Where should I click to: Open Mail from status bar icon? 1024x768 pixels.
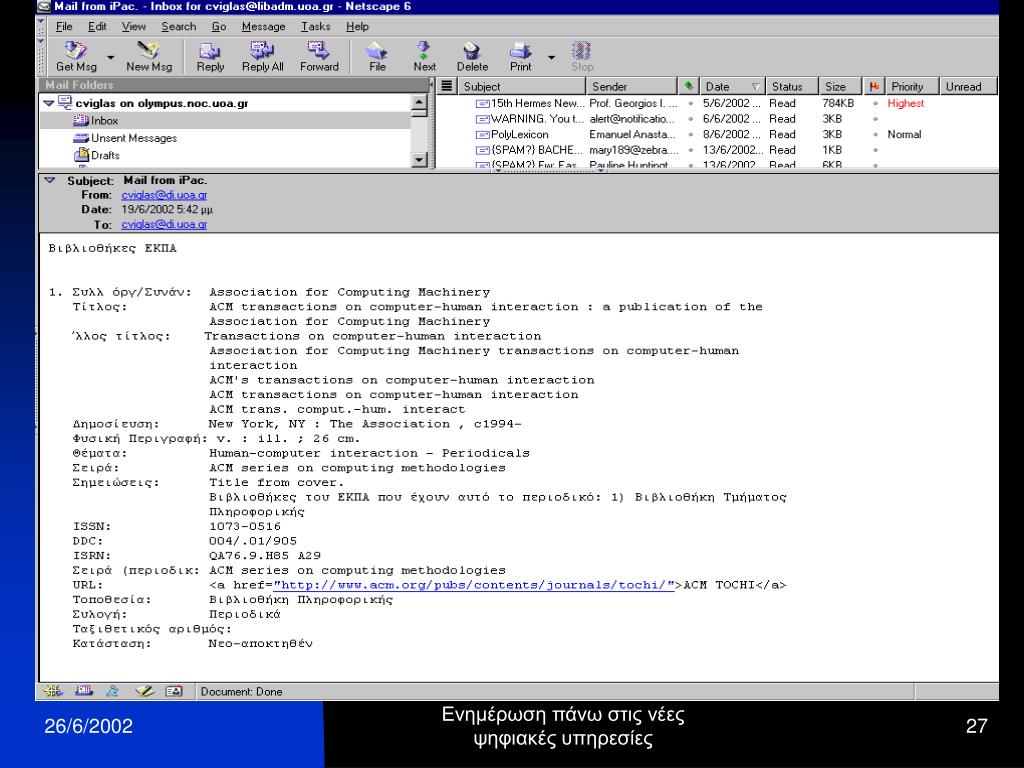[x=83, y=691]
